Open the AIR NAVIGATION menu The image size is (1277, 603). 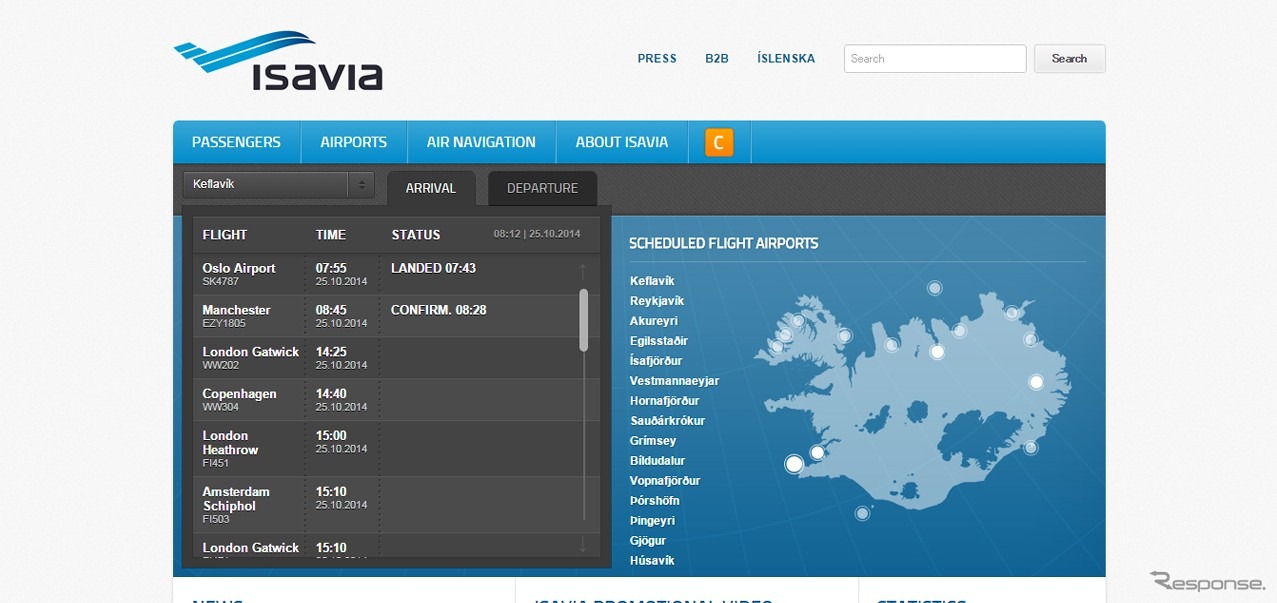coord(481,142)
